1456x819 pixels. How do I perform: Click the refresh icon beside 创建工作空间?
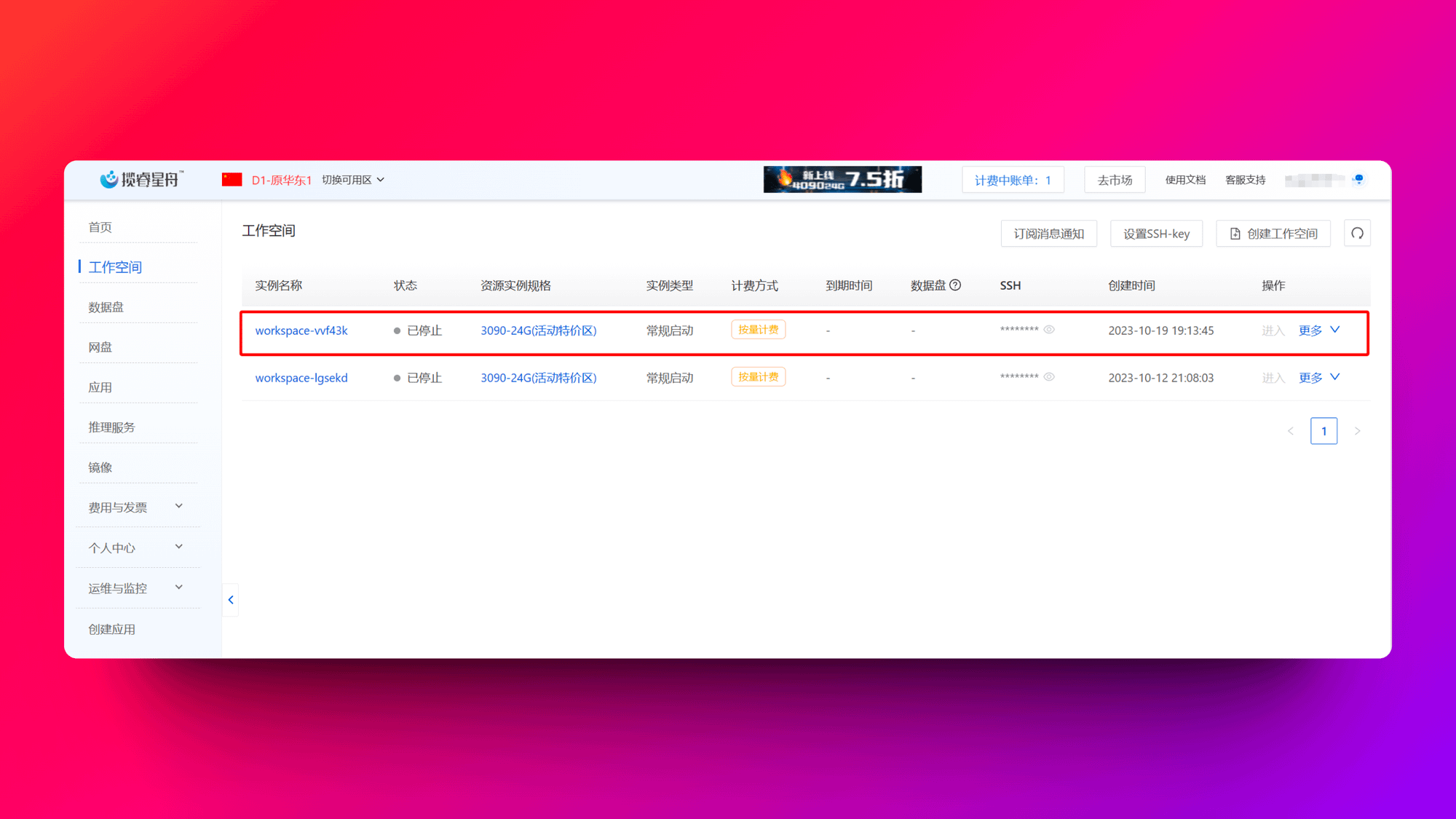(x=1357, y=234)
